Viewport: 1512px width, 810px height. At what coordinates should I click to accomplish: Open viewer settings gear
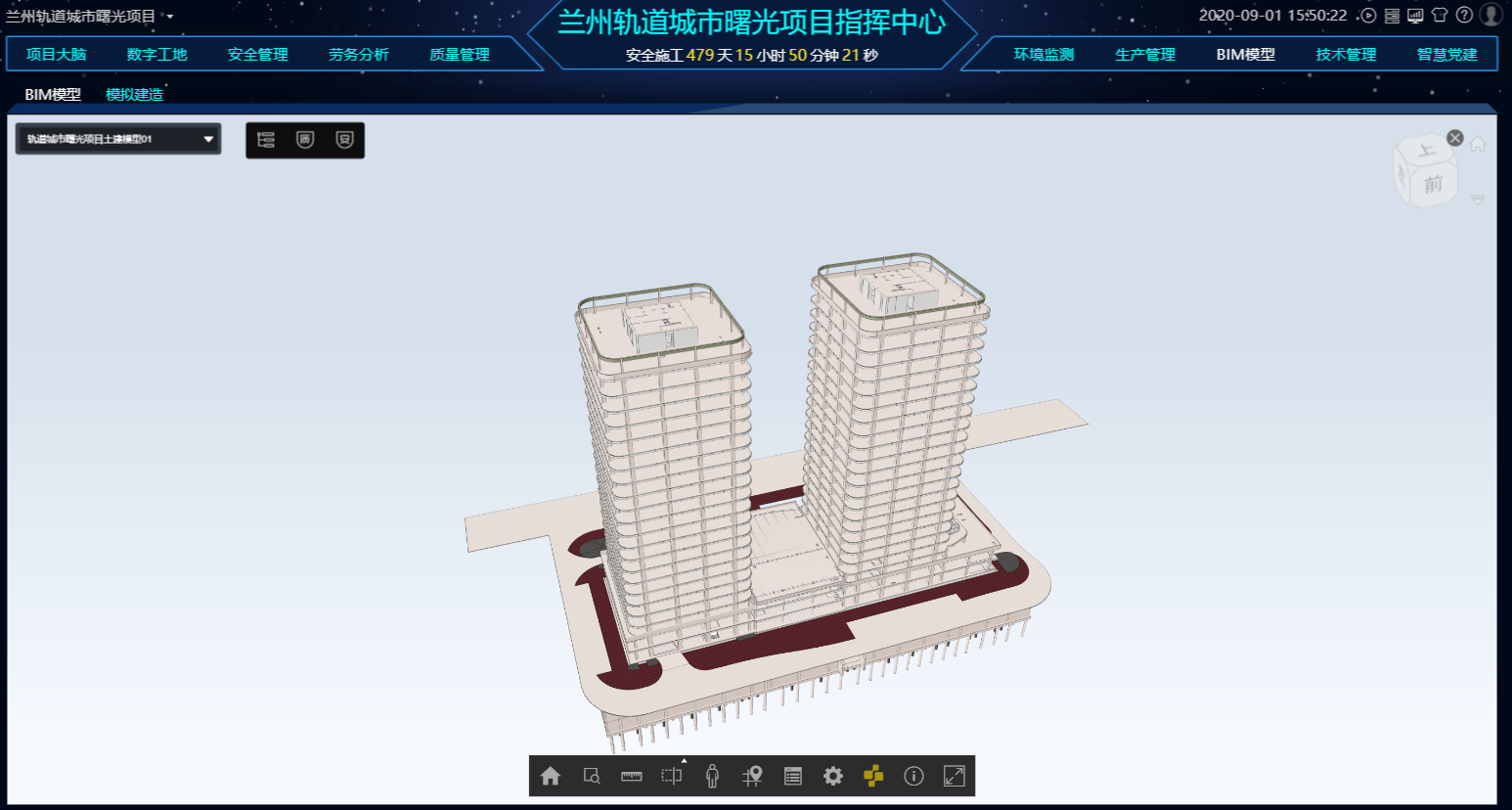833,776
